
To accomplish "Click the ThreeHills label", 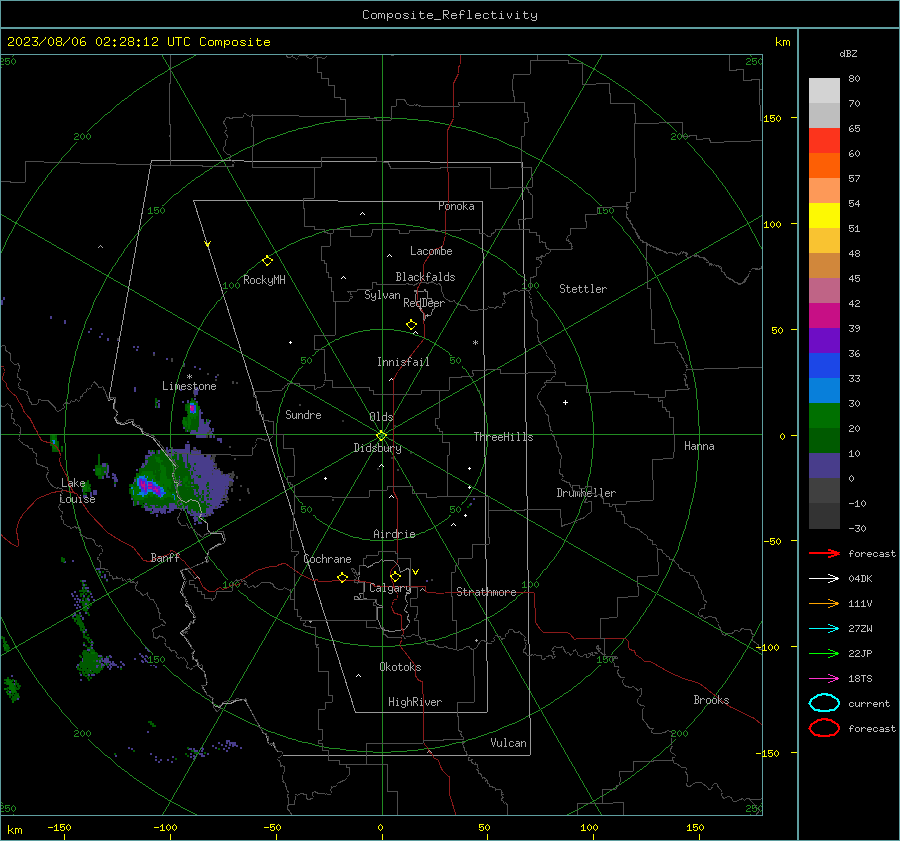I will click(x=503, y=437).
